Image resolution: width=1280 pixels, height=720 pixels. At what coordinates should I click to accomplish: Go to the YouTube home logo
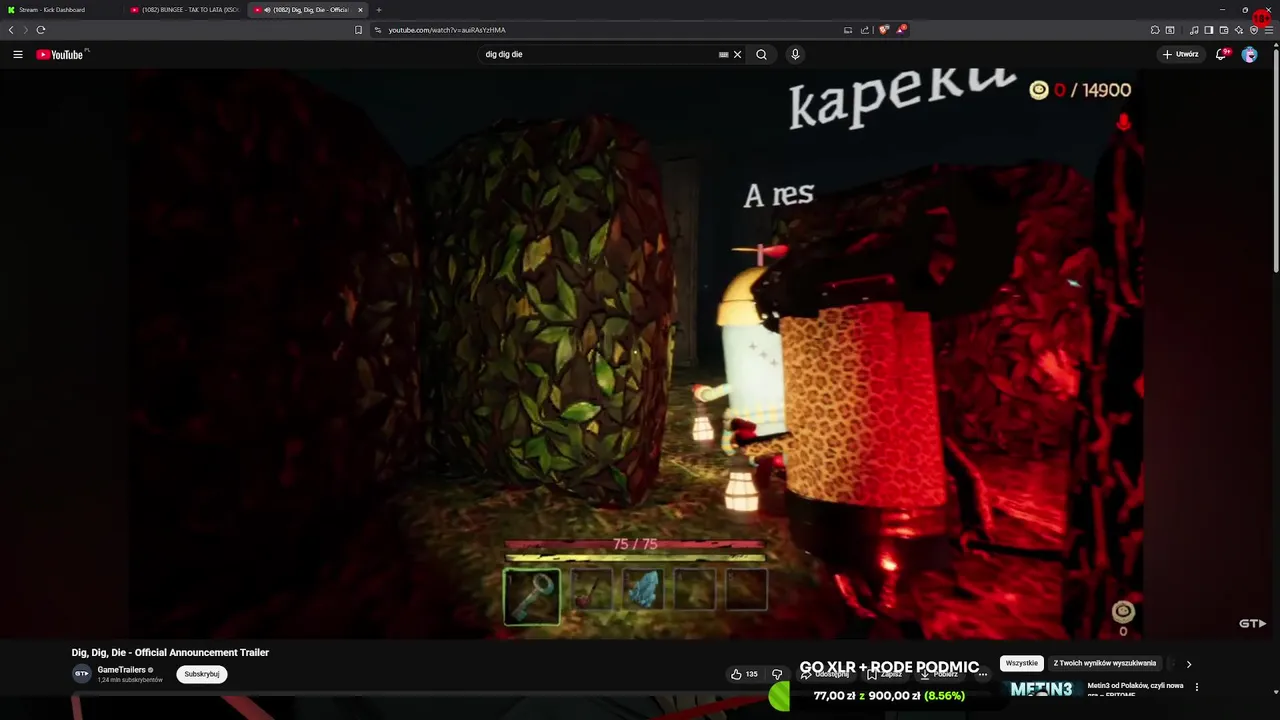60,55
